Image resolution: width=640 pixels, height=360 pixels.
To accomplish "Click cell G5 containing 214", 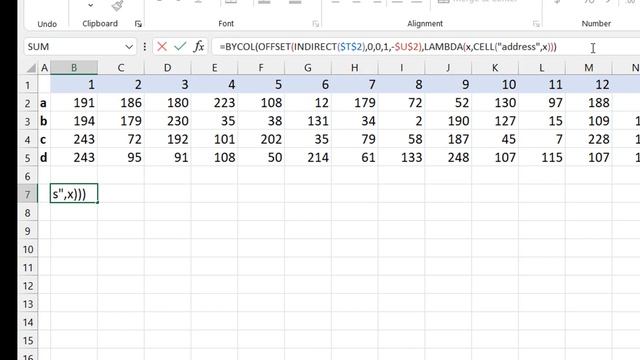I will pos(308,158).
